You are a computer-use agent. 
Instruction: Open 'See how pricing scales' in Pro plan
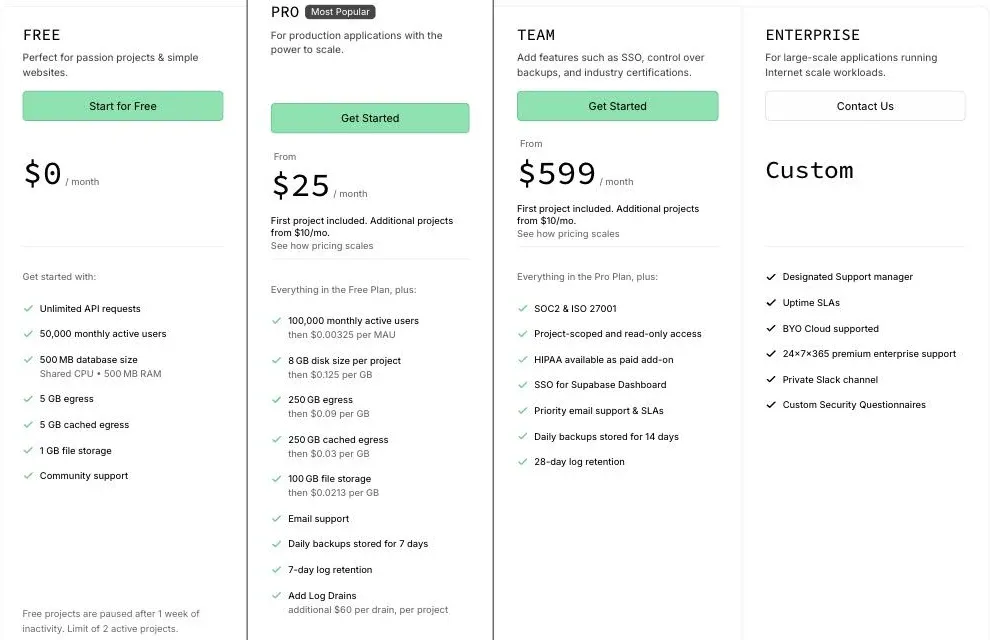point(322,246)
